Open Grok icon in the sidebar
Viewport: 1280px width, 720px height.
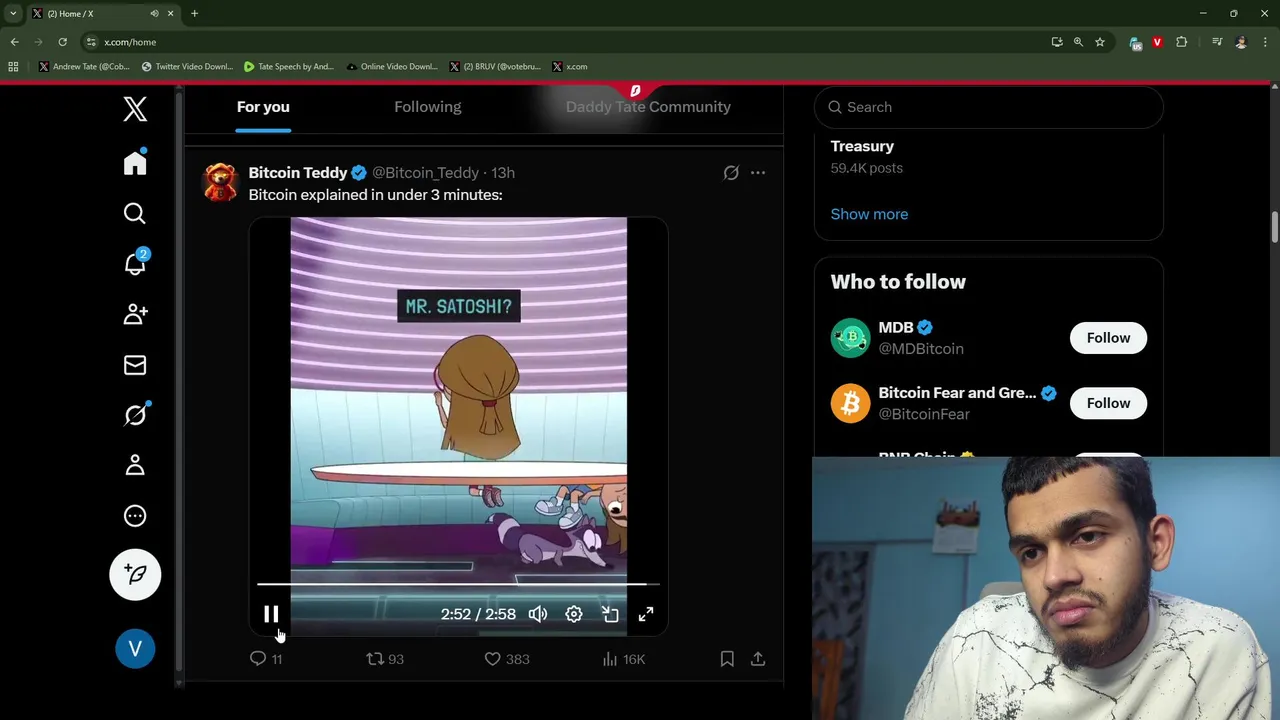coord(135,414)
